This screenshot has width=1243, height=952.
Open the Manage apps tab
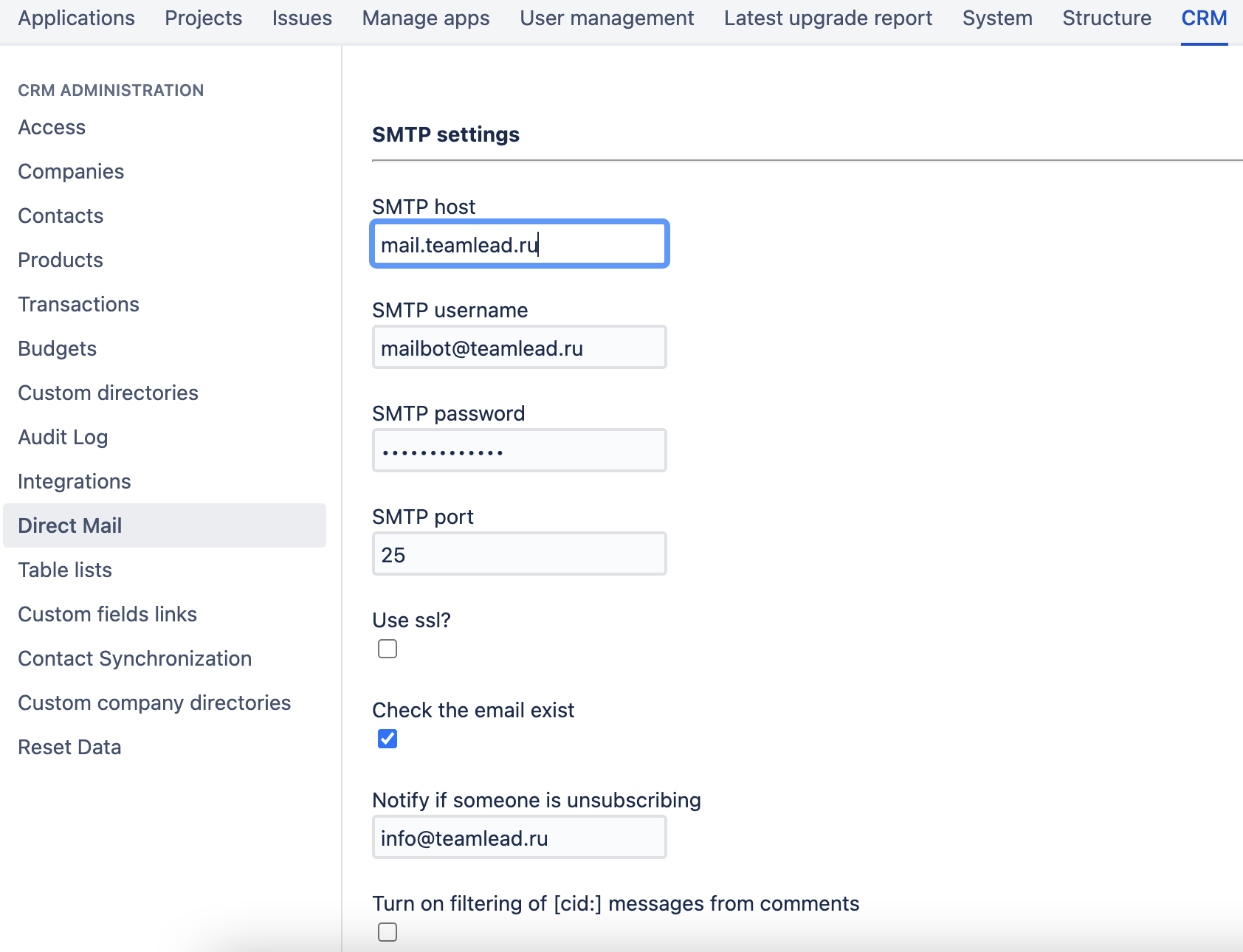click(426, 18)
